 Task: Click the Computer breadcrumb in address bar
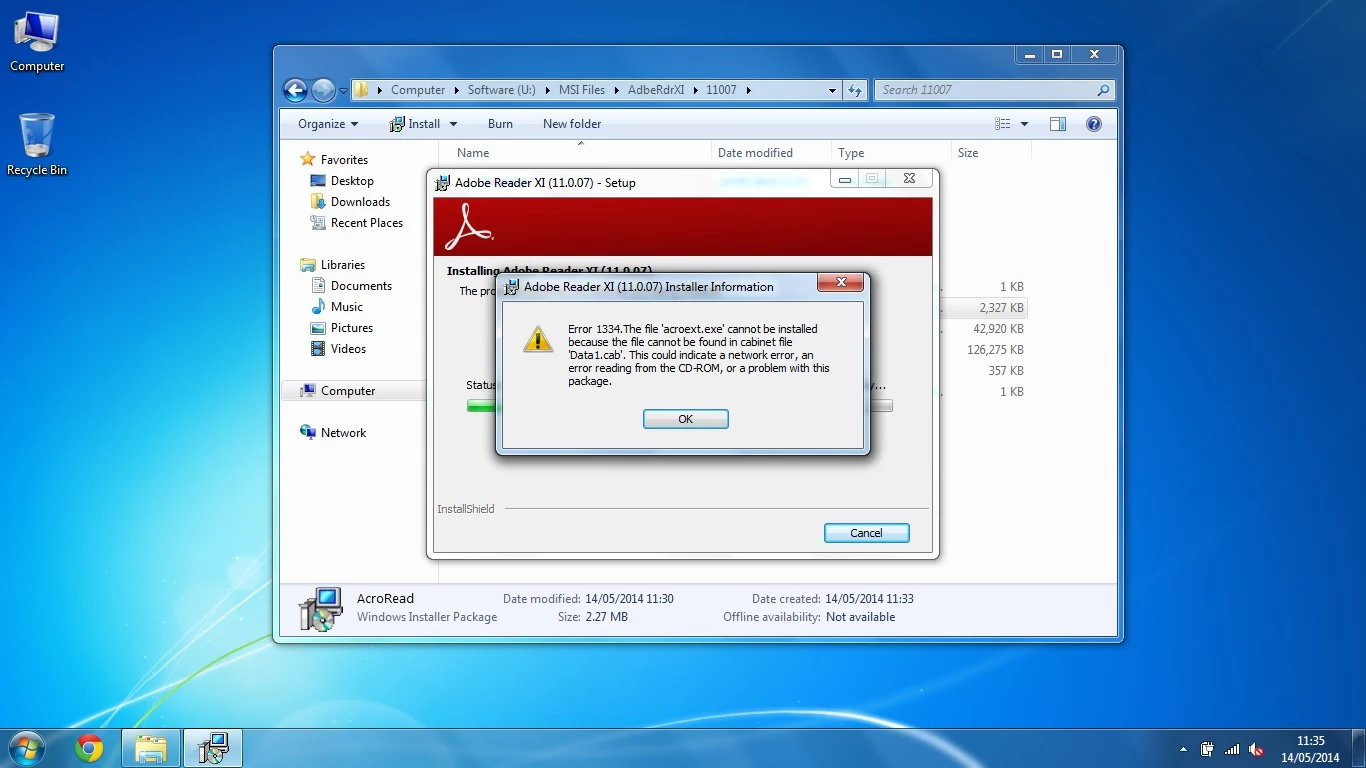418,90
